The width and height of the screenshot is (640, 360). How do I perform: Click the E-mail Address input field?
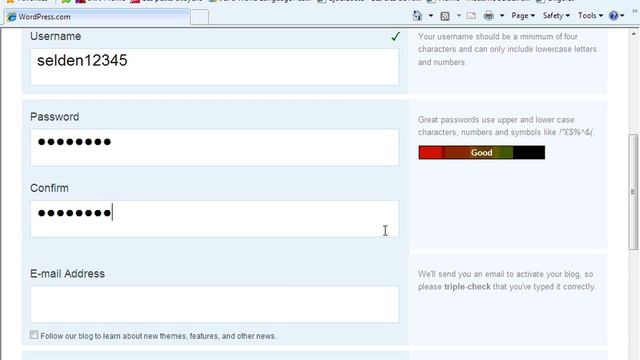(214, 304)
